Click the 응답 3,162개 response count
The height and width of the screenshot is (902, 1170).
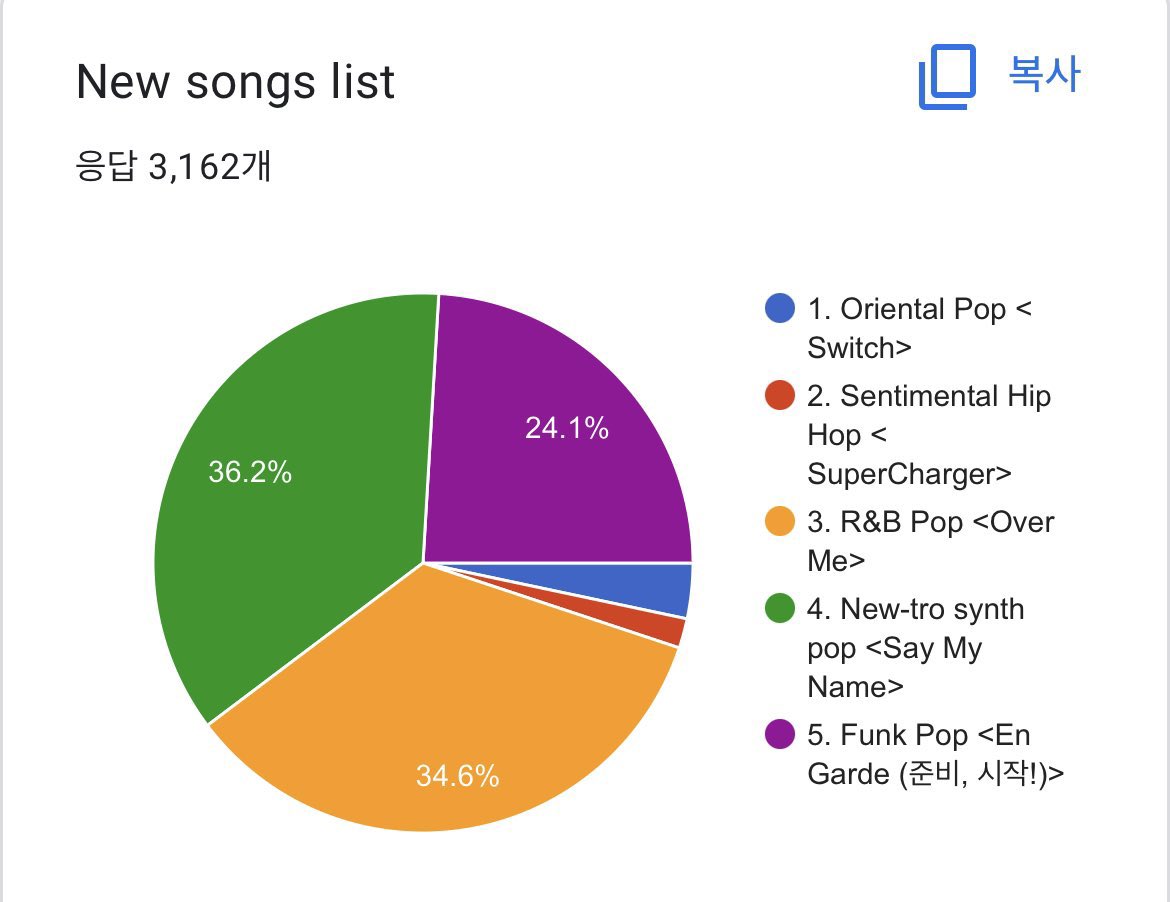173,166
